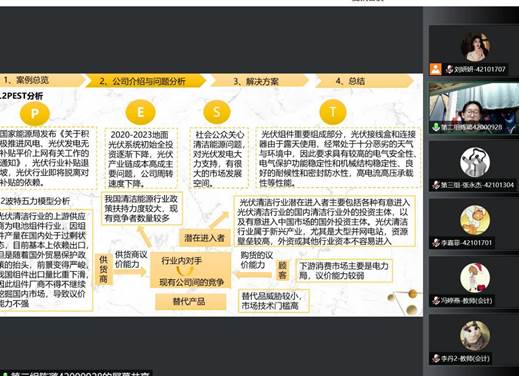
Task: Click the yellow E circle in PEST analysis
Action: coord(141,112)
